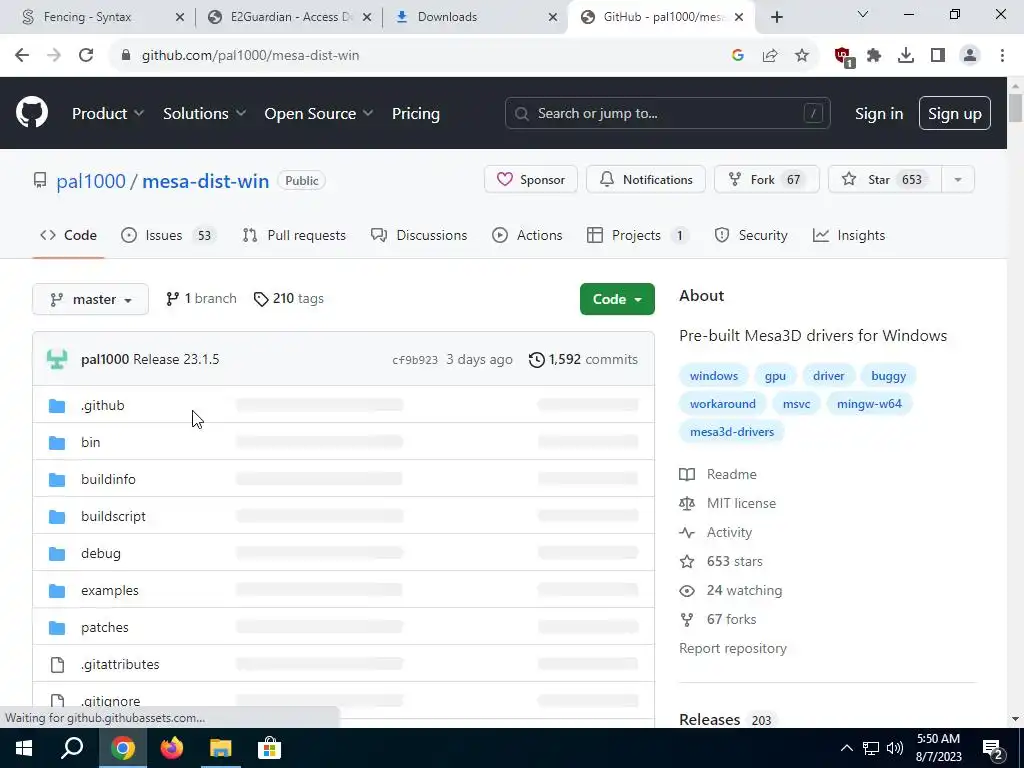The height and width of the screenshot is (768, 1024).
Task: Open the .gitattributes file
Action: [x=120, y=664]
